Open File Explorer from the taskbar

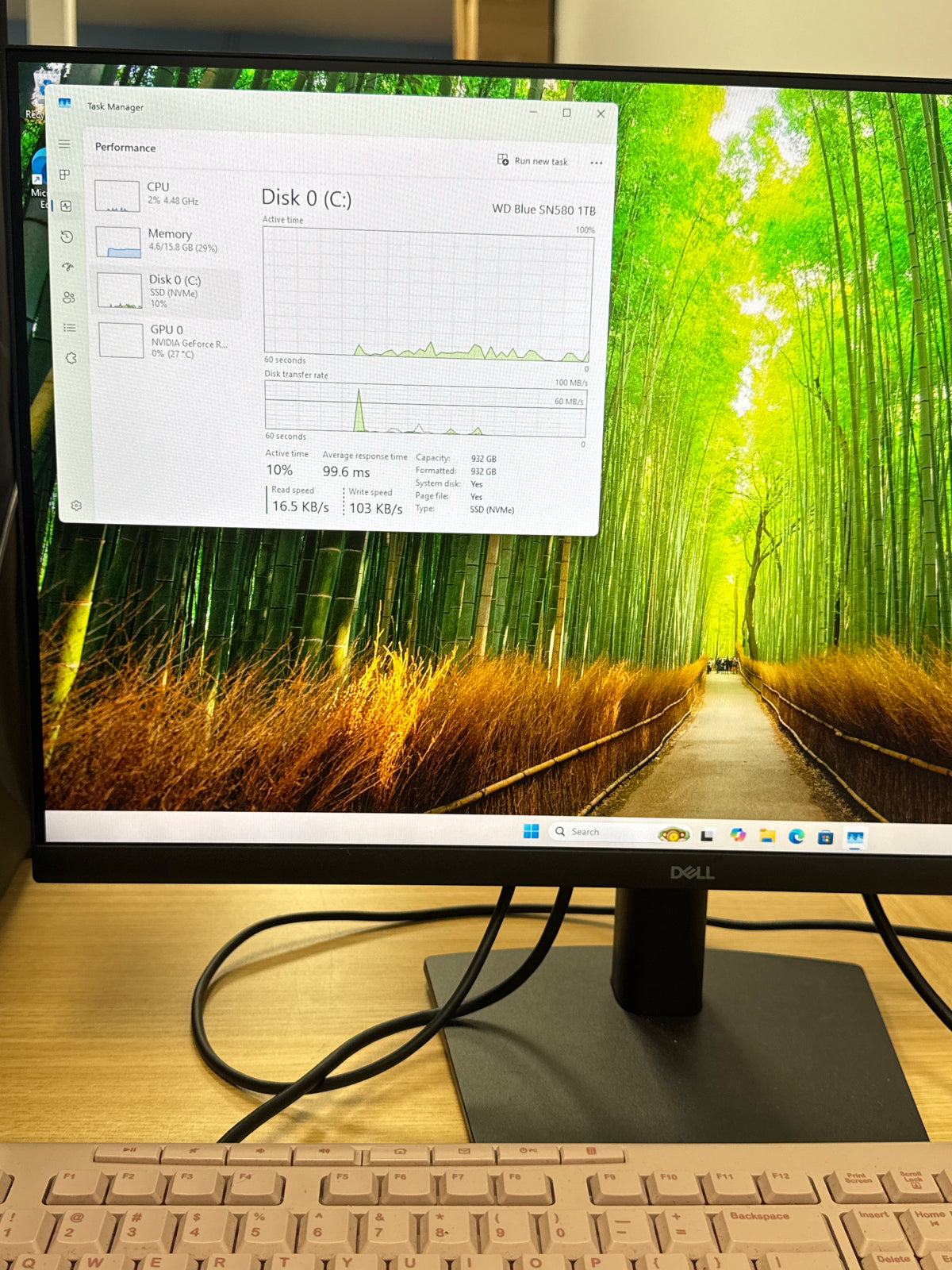(767, 836)
